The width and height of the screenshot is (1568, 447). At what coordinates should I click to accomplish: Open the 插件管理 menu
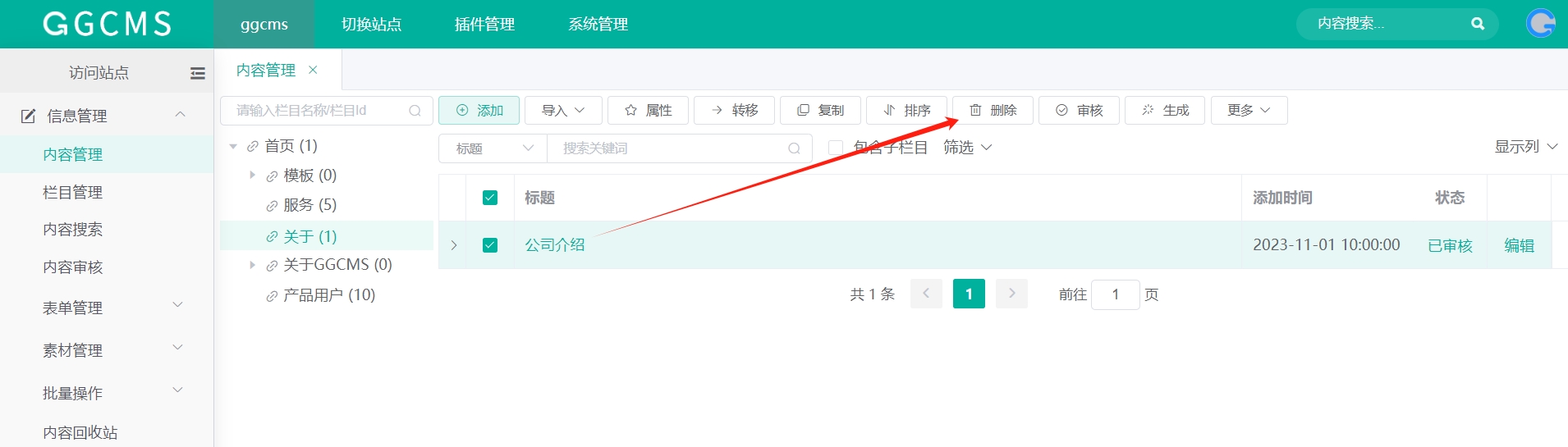tap(485, 24)
